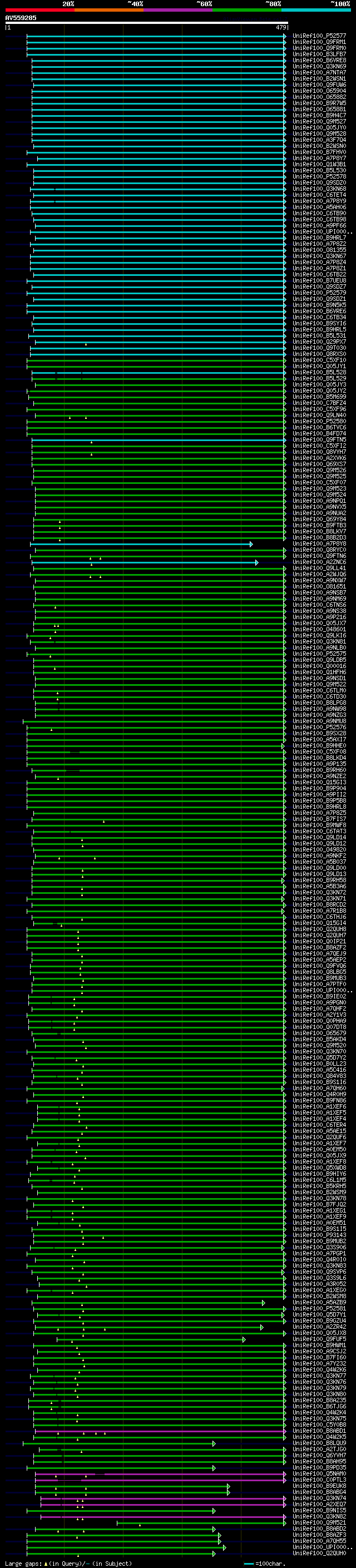
Task: Select hit name UniRef100_Q9LDB5
Action: 319,660
